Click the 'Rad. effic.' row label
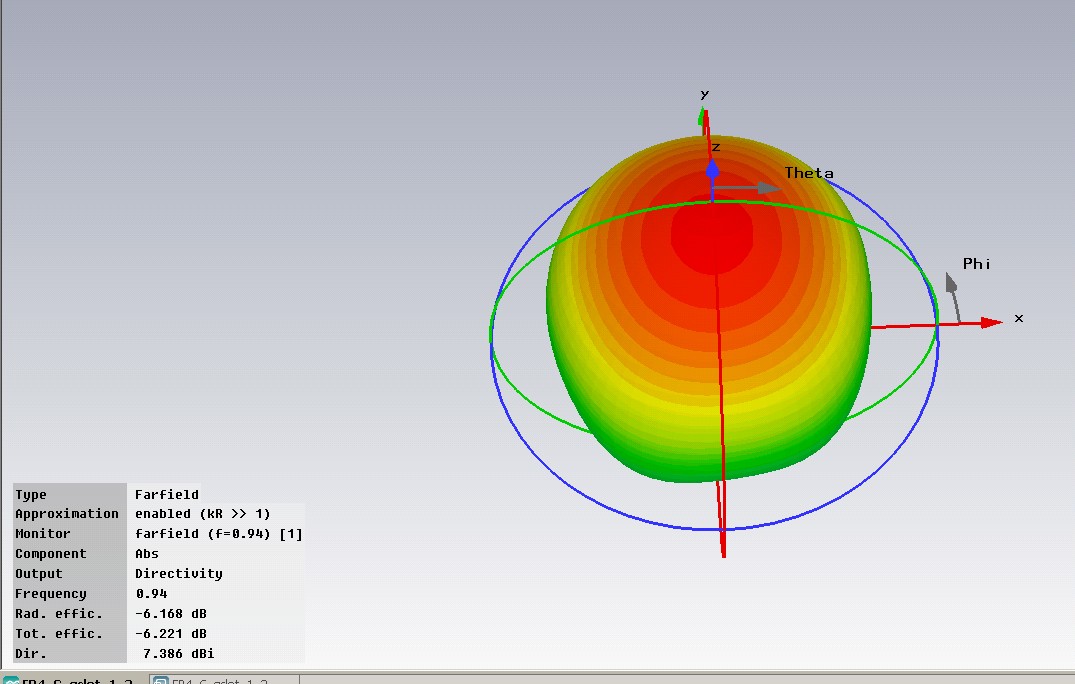The height and width of the screenshot is (684, 1075). (58, 613)
